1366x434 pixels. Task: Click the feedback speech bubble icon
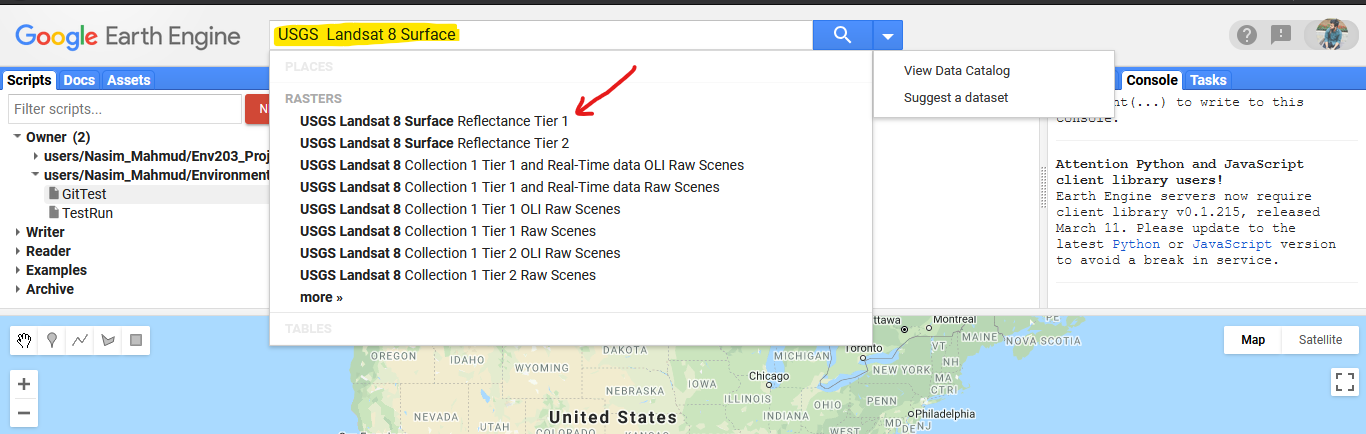[x=1281, y=36]
